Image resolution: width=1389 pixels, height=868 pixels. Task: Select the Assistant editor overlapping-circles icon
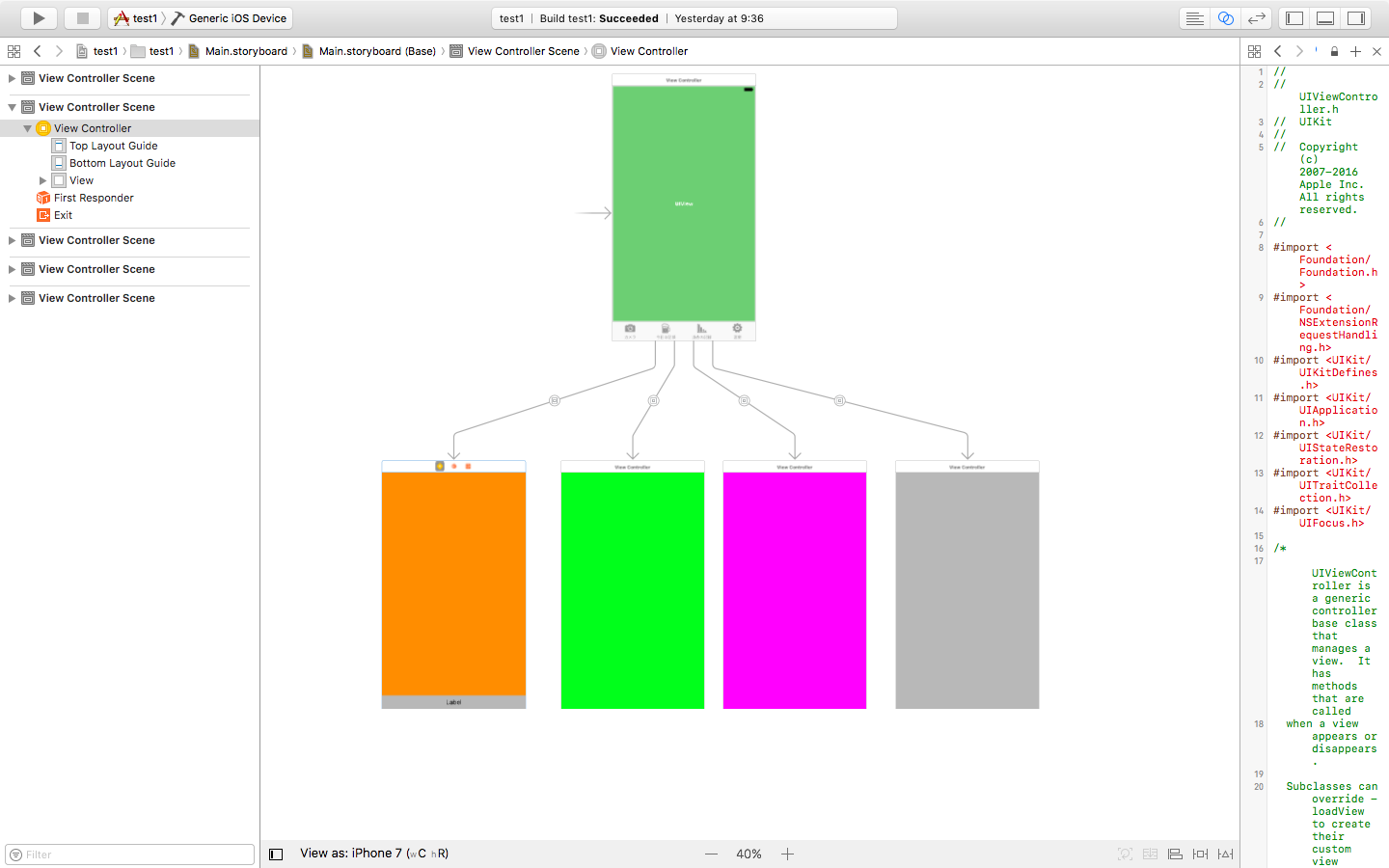[x=1225, y=18]
